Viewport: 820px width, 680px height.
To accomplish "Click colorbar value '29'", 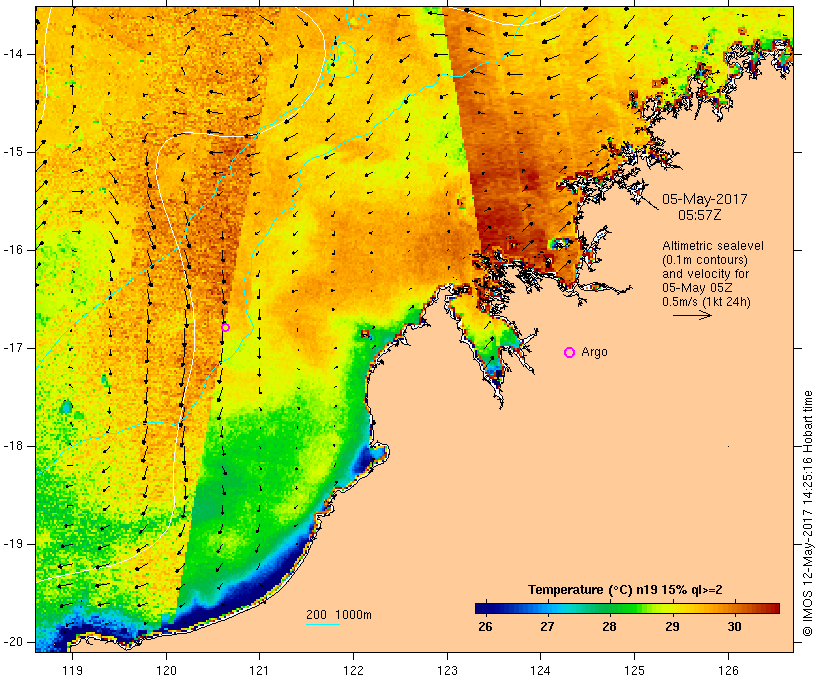I will coord(672,627).
